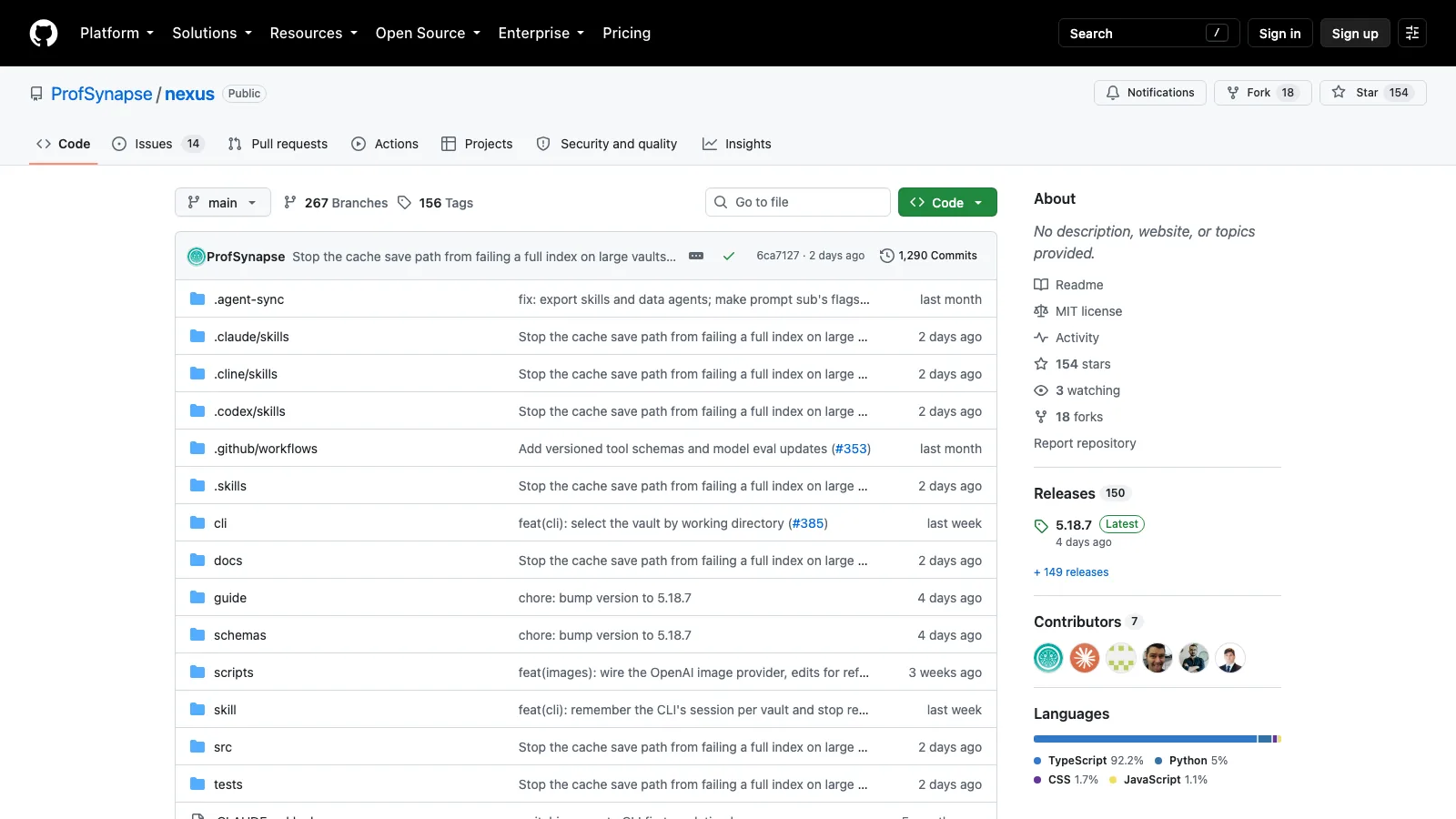Switch to the Pull requests tab
The height and width of the screenshot is (819, 1456).
point(278,144)
